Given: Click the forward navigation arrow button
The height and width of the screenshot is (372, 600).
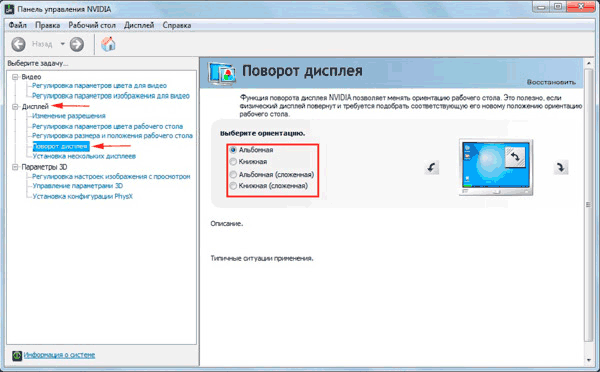Looking at the screenshot, I should point(77,44).
